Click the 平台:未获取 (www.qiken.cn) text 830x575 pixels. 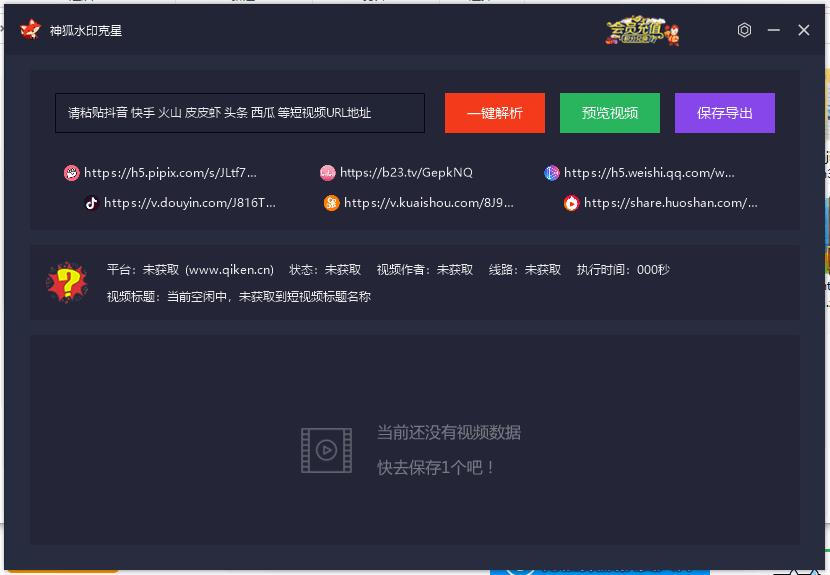[x=190, y=270]
